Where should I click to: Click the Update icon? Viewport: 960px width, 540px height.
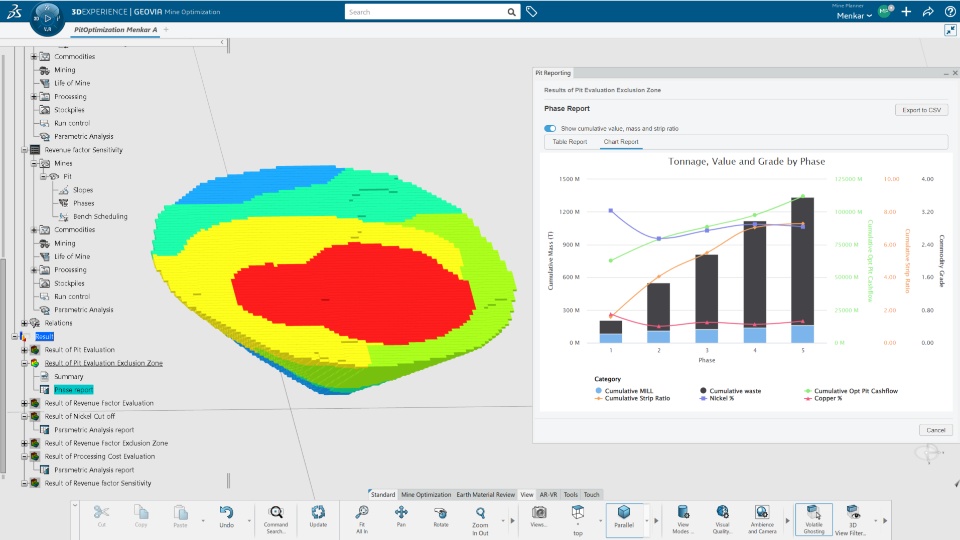point(318,512)
